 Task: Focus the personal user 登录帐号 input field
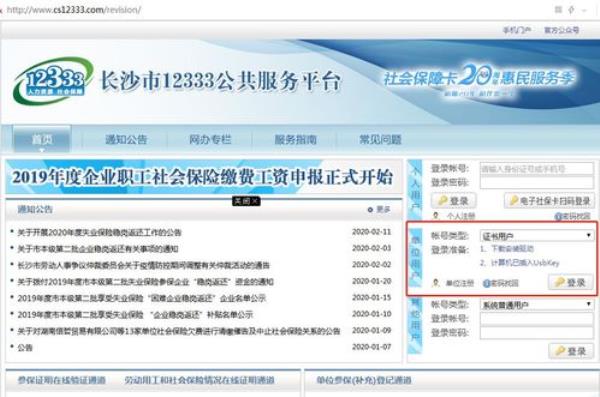pos(537,169)
